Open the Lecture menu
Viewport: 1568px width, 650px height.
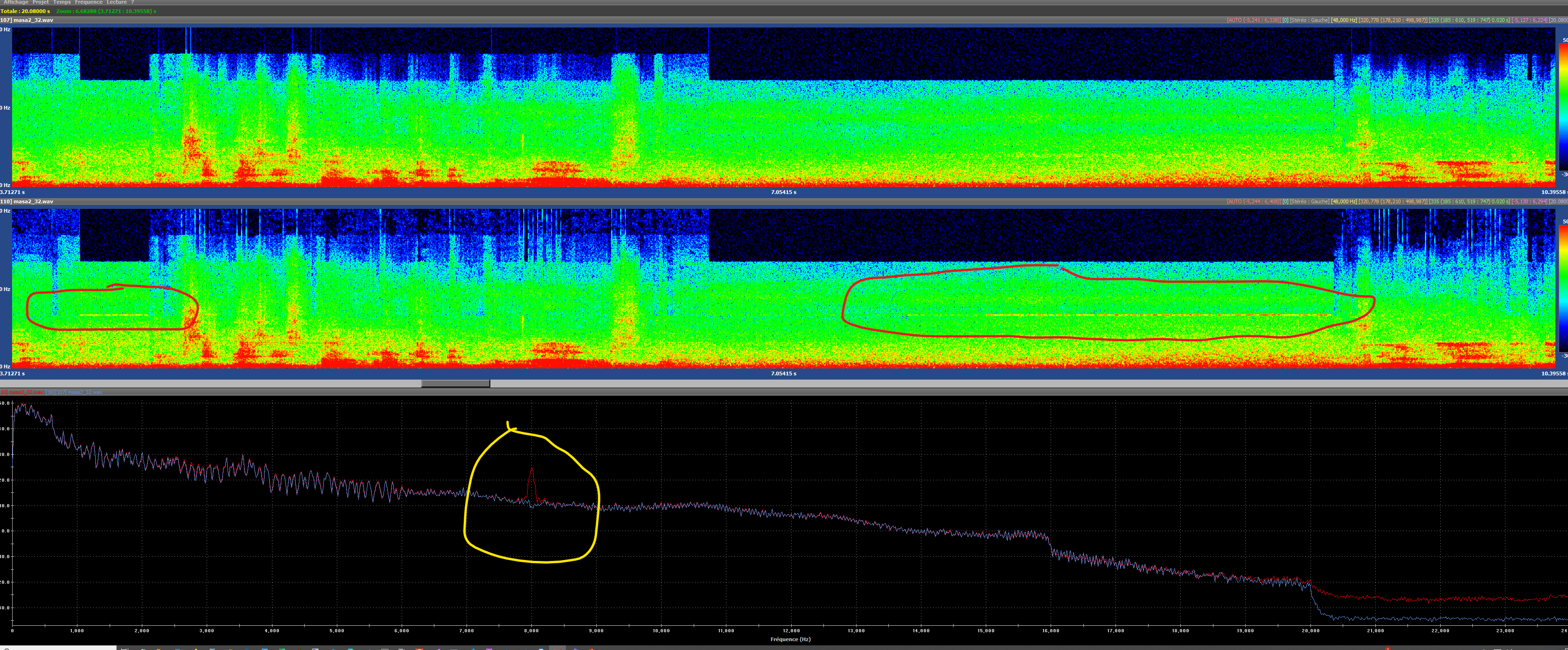click(x=116, y=2)
